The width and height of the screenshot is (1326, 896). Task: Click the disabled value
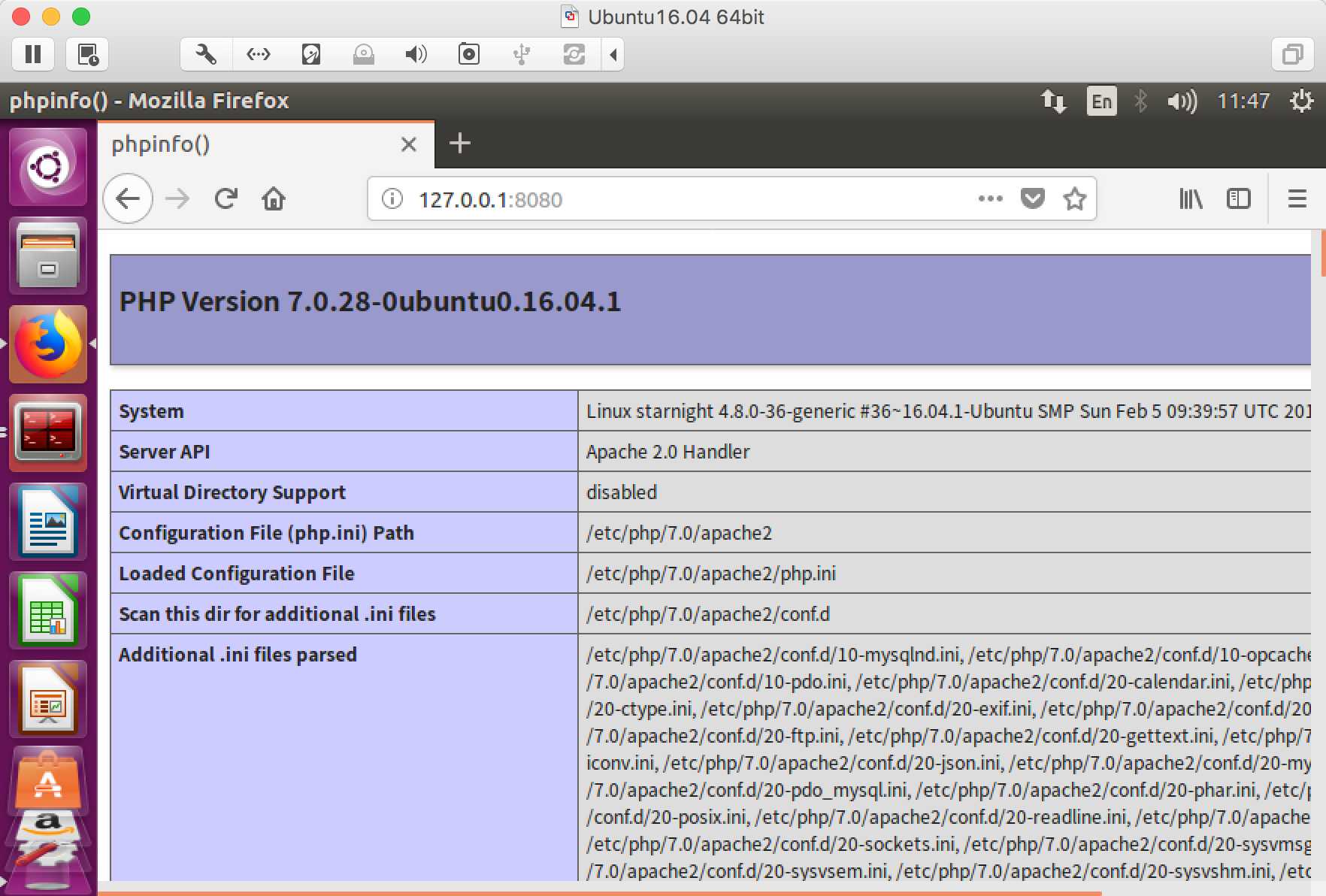pos(622,492)
